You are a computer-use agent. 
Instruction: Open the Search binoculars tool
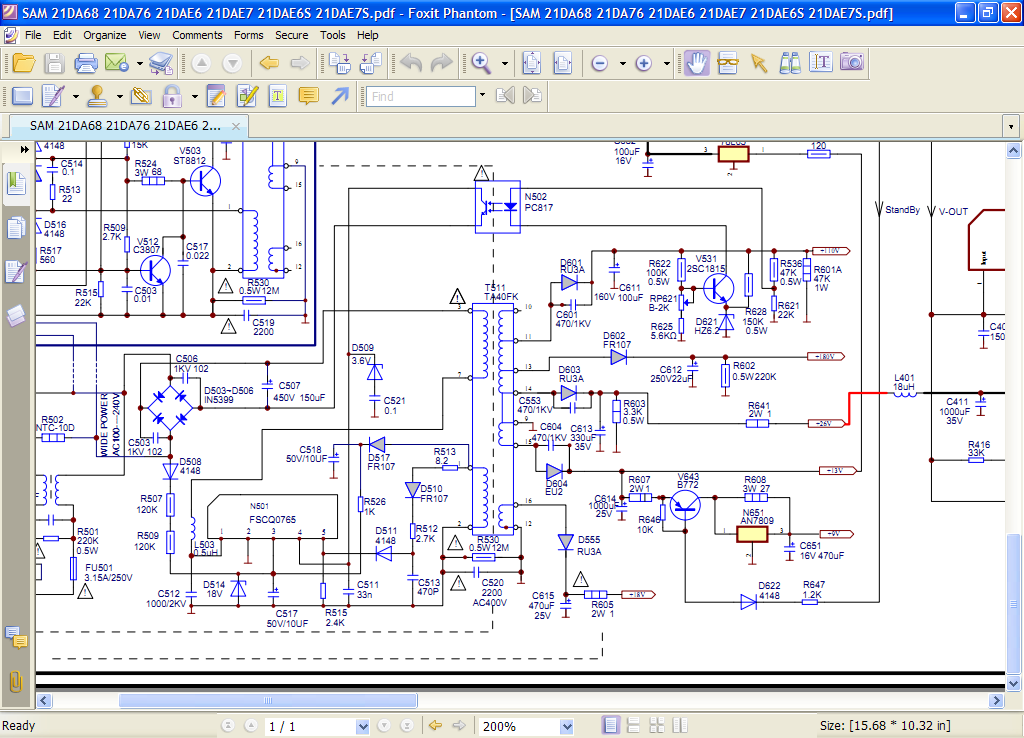(x=790, y=63)
